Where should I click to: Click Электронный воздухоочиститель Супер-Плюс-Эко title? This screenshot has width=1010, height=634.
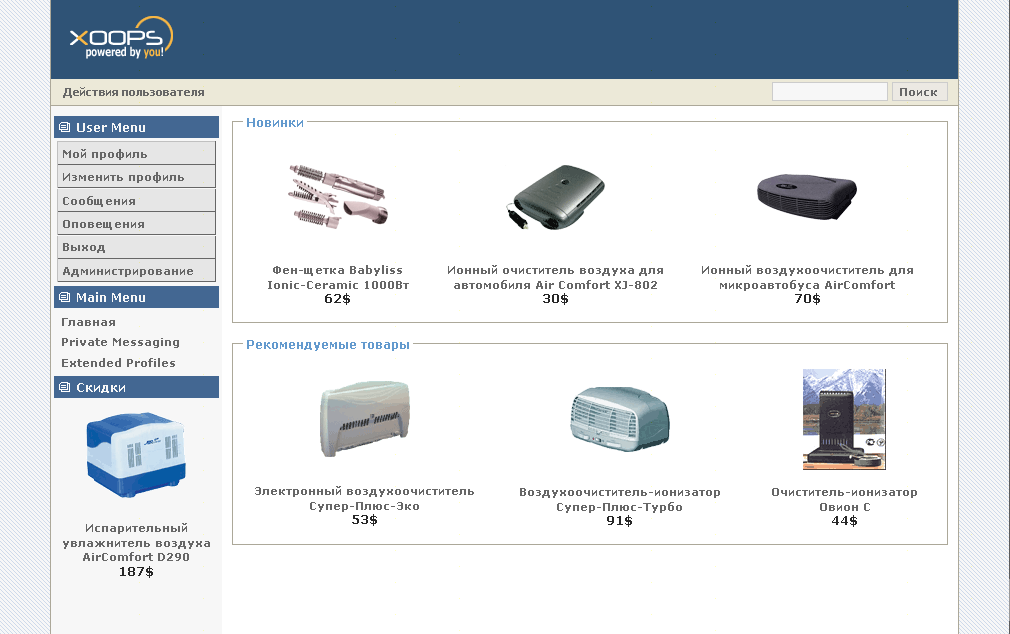(x=365, y=499)
